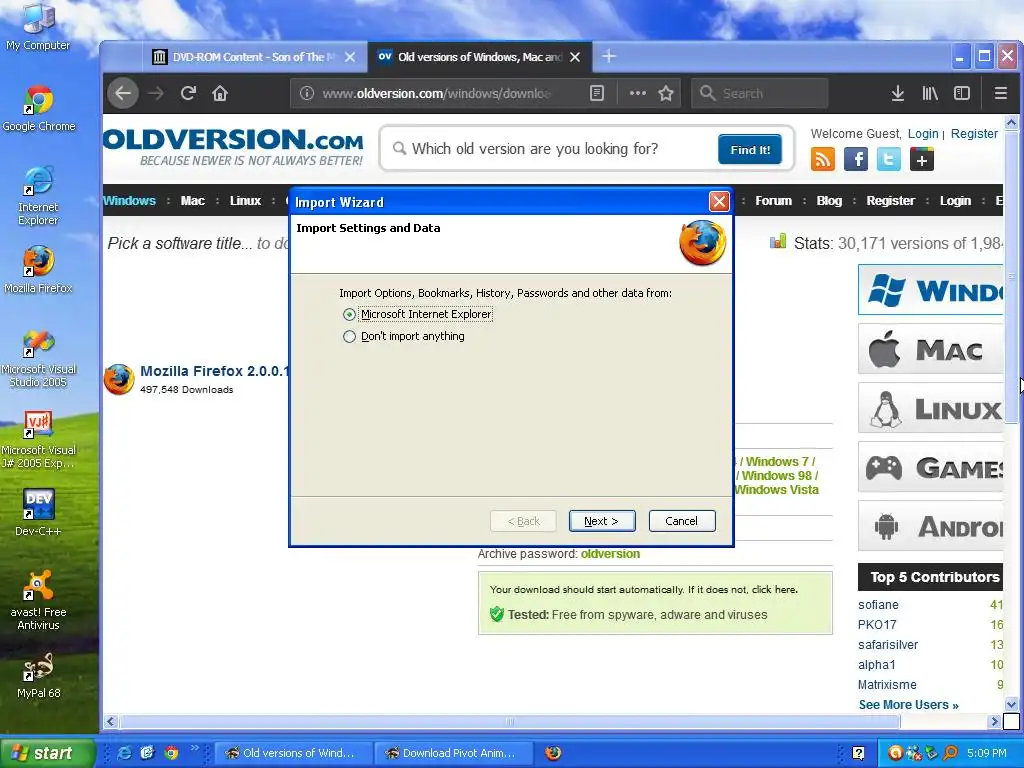Reload the current page
This screenshot has width=1024, height=768.
[188, 93]
